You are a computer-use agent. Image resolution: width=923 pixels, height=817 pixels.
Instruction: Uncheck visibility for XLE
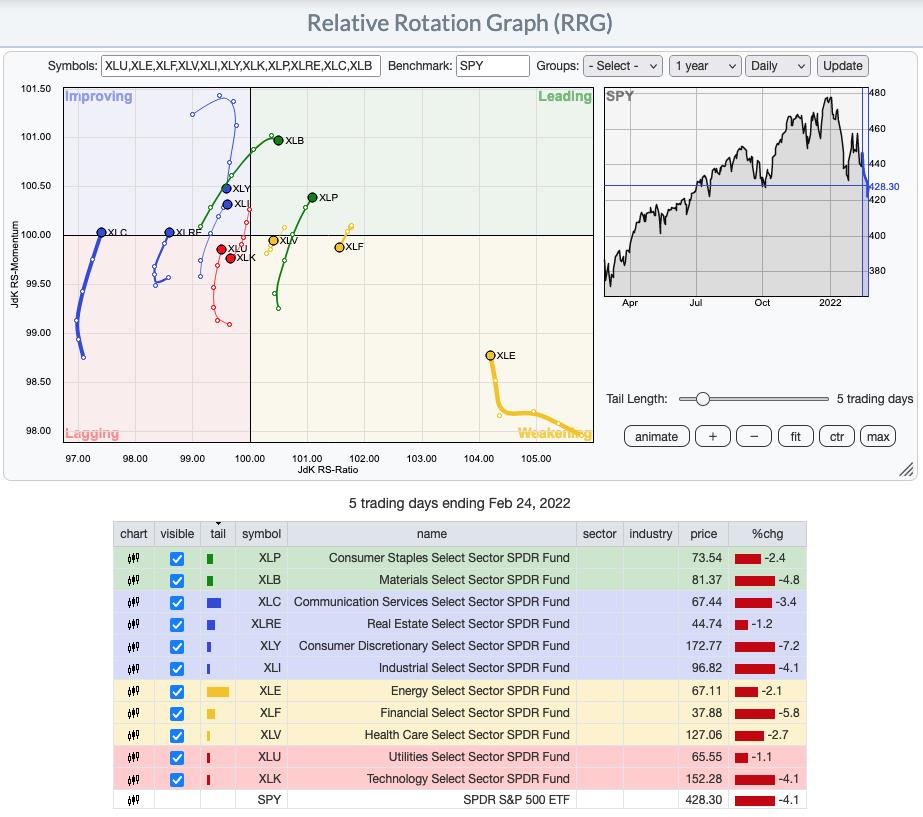pos(177,692)
